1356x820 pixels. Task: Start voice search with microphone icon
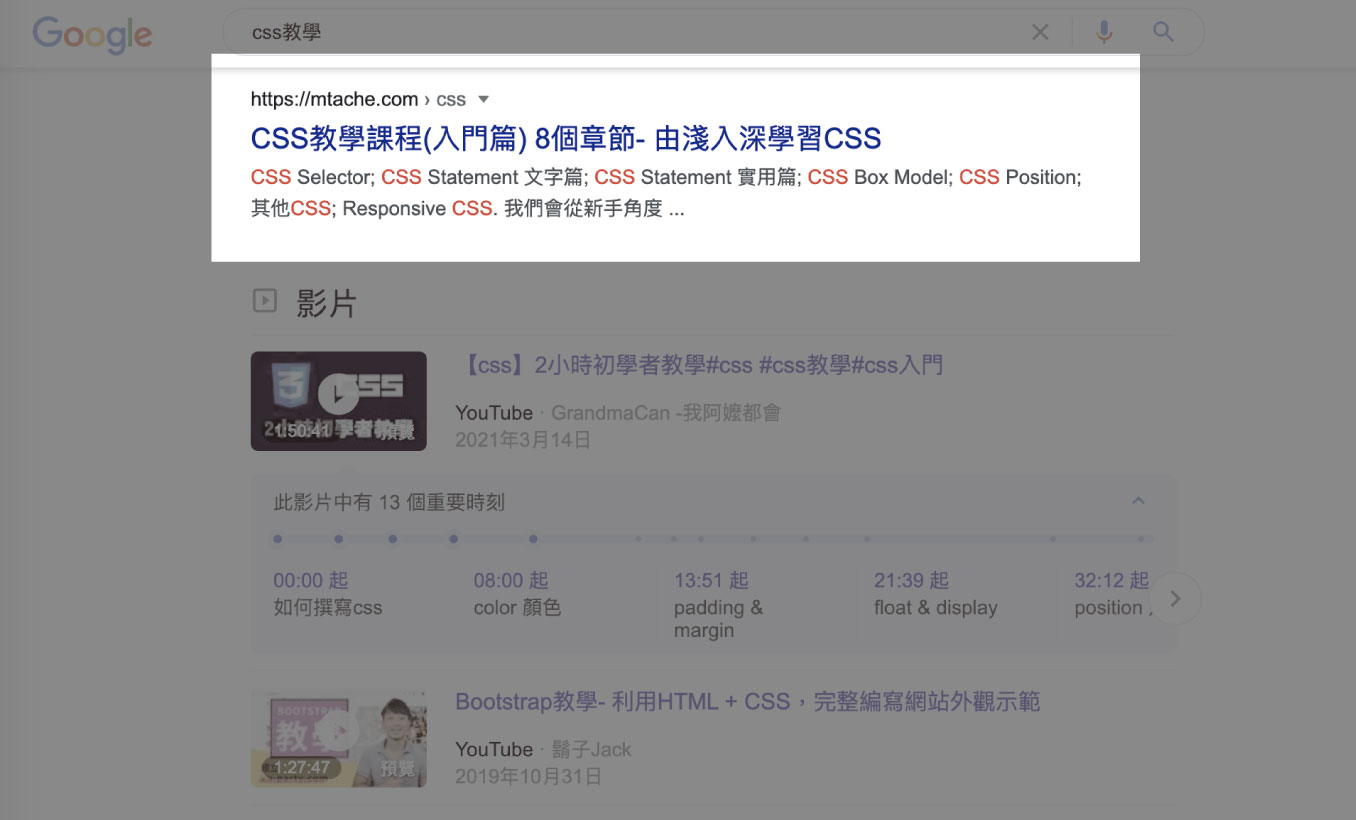pyautogui.click(x=1104, y=33)
